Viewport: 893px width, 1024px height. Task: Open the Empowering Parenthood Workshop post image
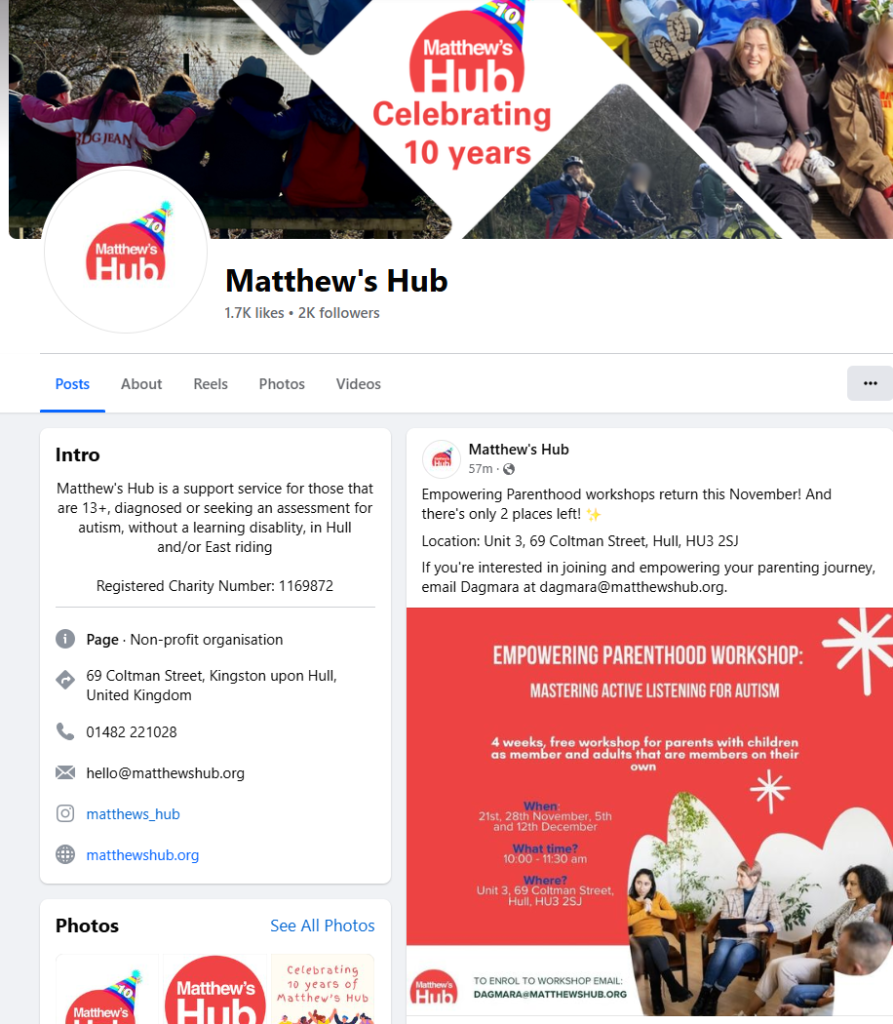649,811
